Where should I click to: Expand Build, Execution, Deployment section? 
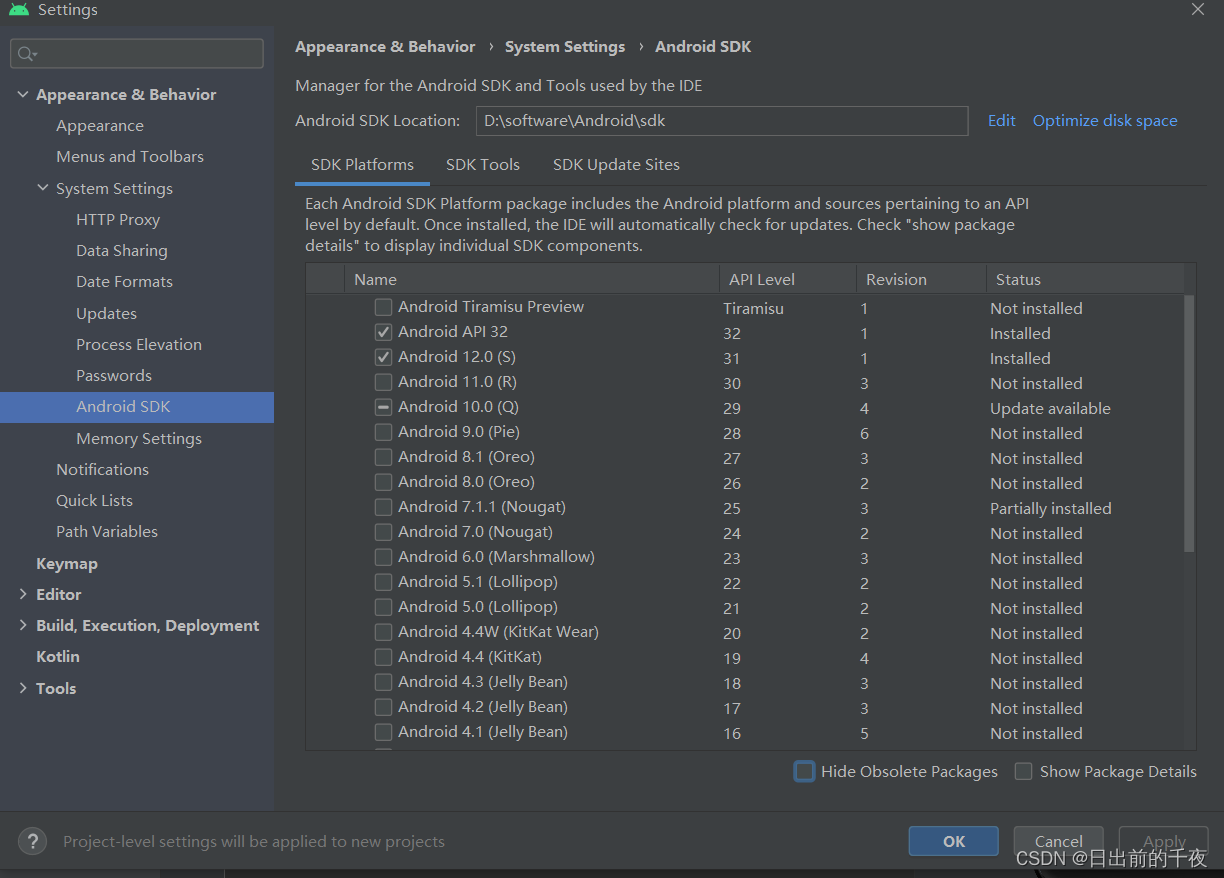pos(23,625)
